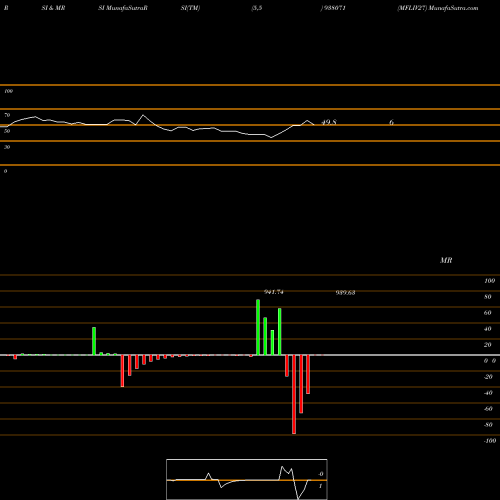Click the '-40' label on MR axis

(x=488, y=393)
